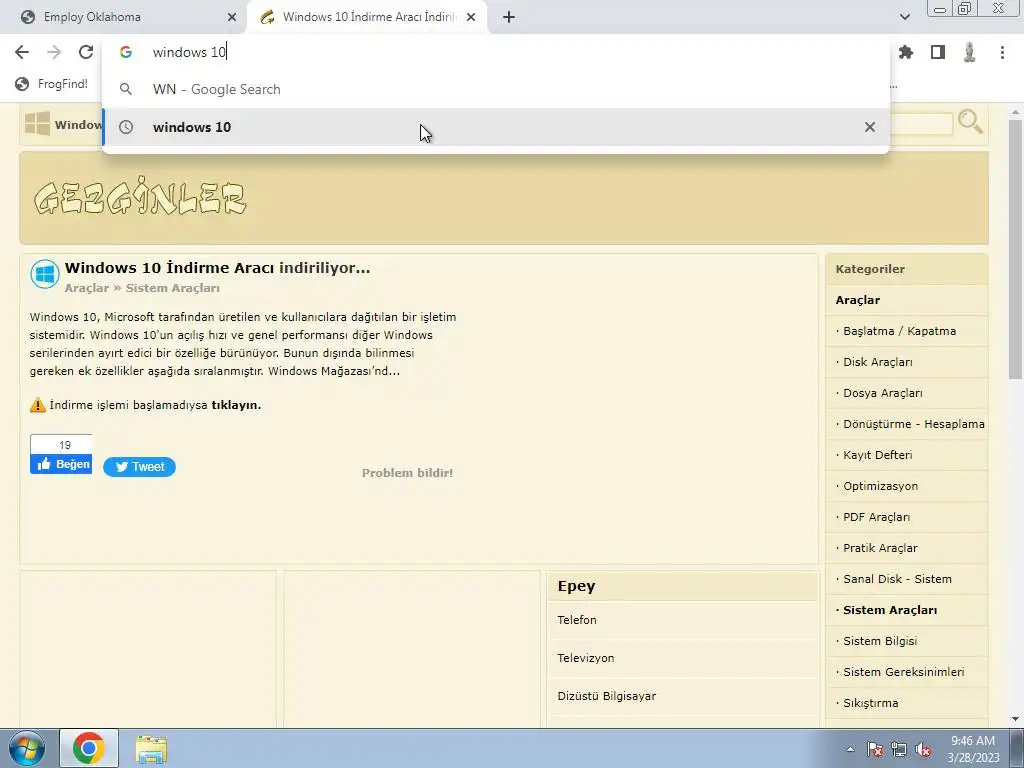Click the network tray icon
The image size is (1024, 768).
click(x=899, y=749)
